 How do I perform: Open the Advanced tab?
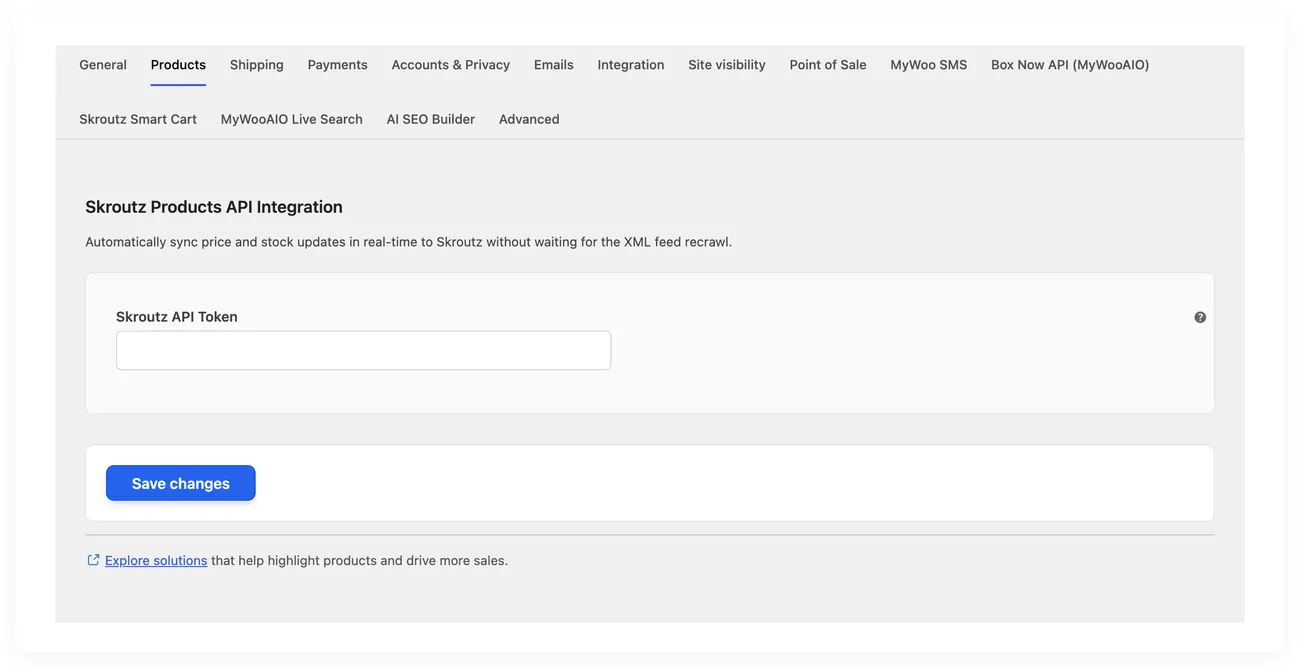click(x=529, y=119)
